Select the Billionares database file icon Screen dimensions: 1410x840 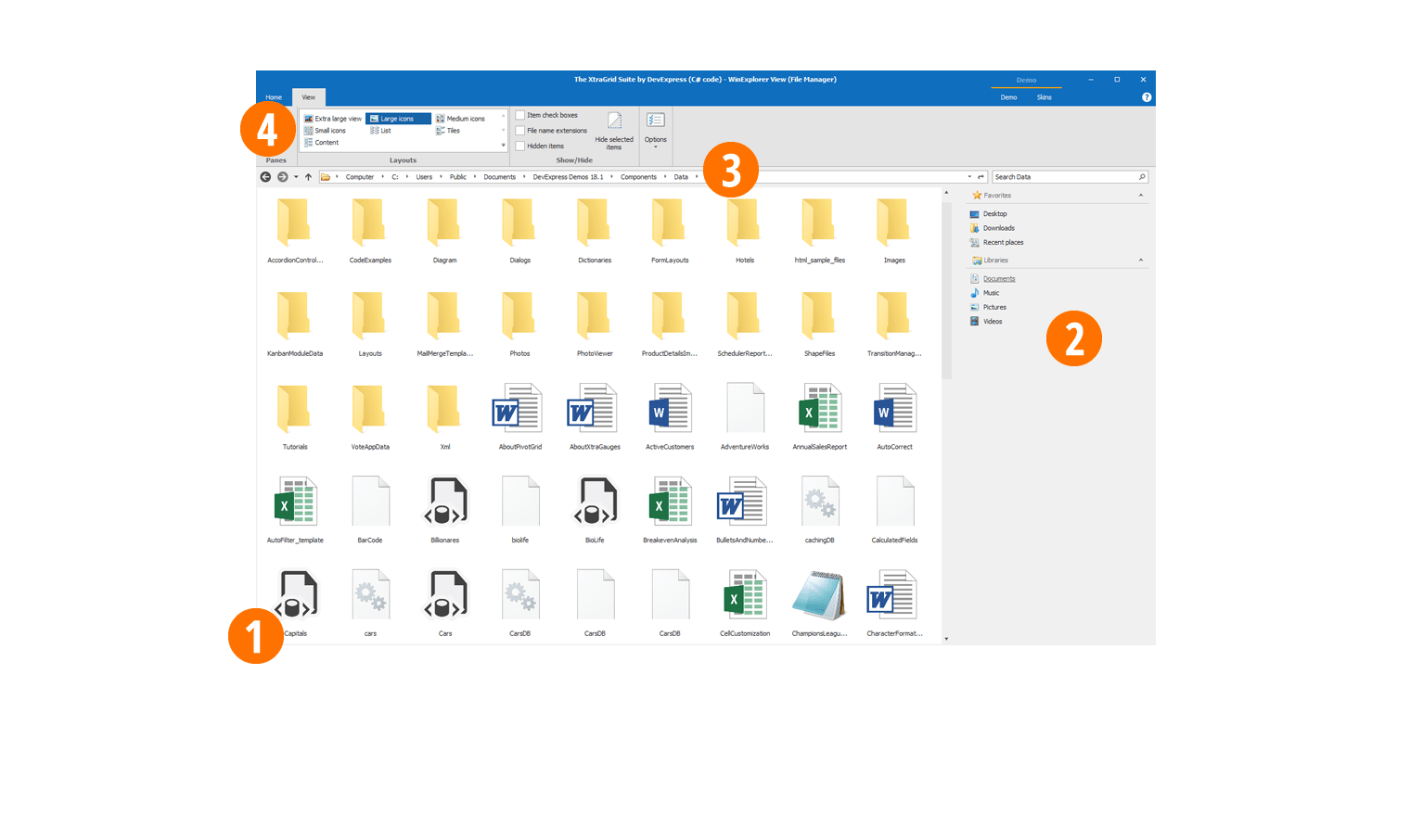[x=445, y=502]
